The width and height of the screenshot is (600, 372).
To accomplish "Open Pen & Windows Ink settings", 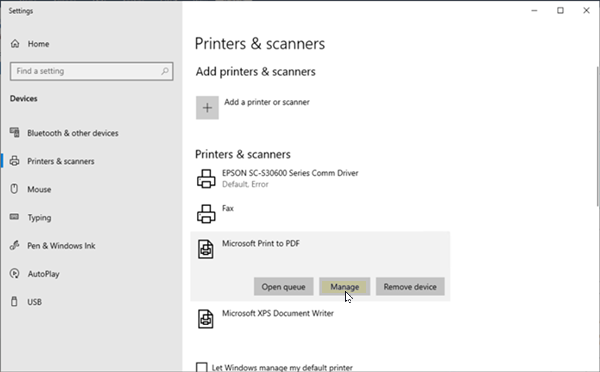I will tap(61, 246).
